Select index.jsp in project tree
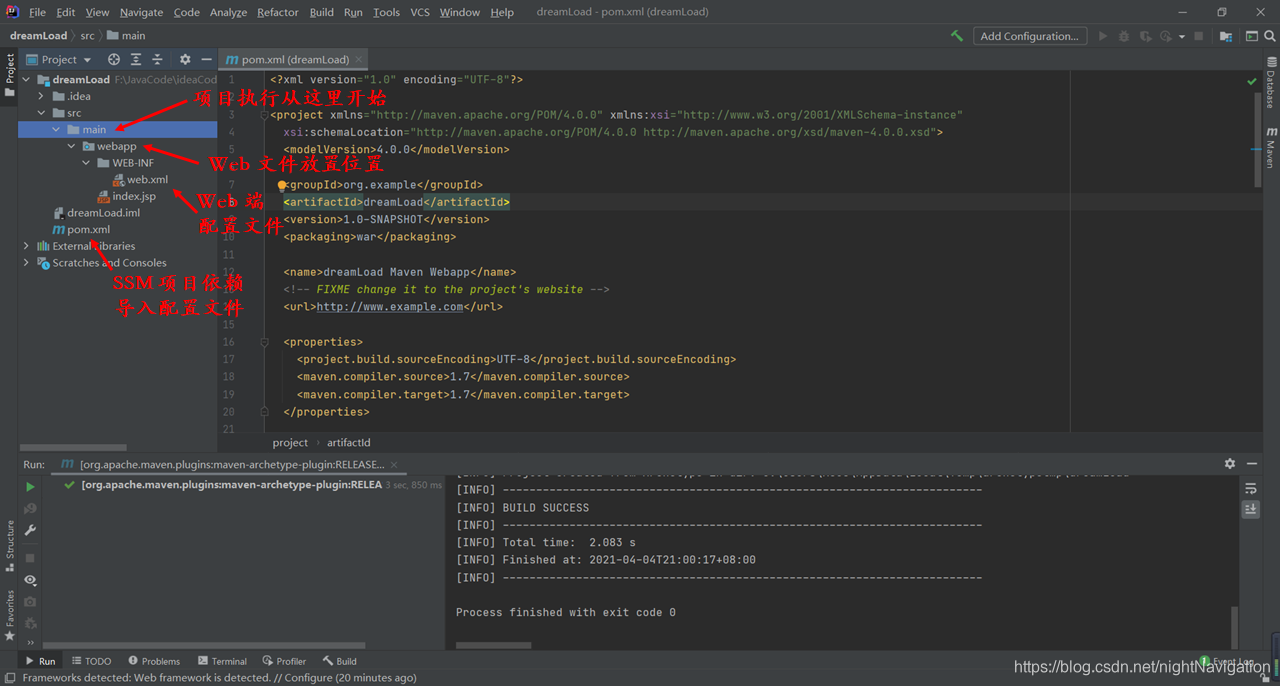This screenshot has width=1280, height=686. tap(126, 196)
